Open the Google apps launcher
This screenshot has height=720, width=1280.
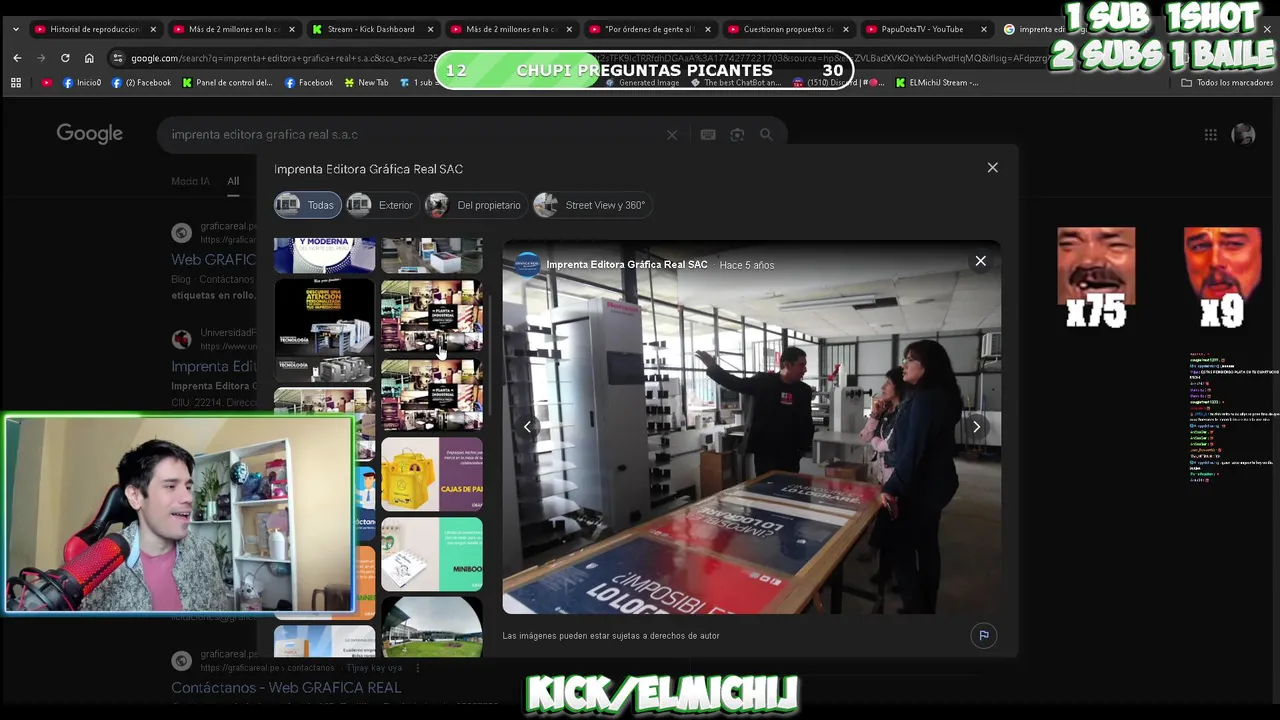pos(1211,134)
